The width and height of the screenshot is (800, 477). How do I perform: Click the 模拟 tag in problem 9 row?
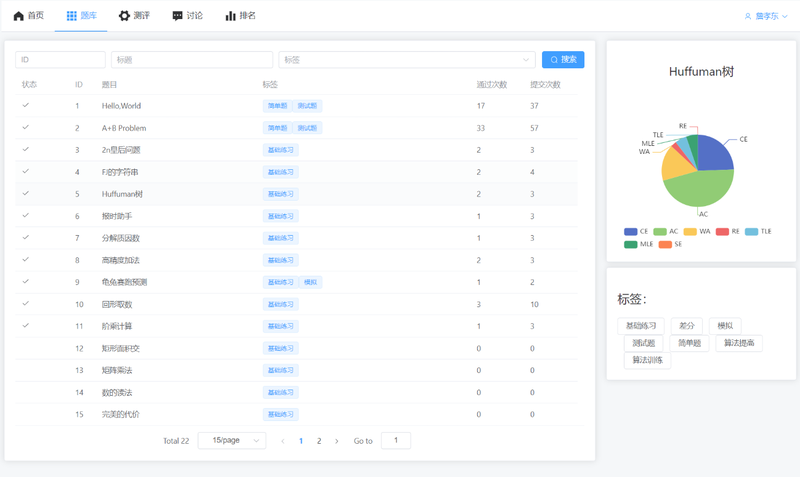[310, 282]
